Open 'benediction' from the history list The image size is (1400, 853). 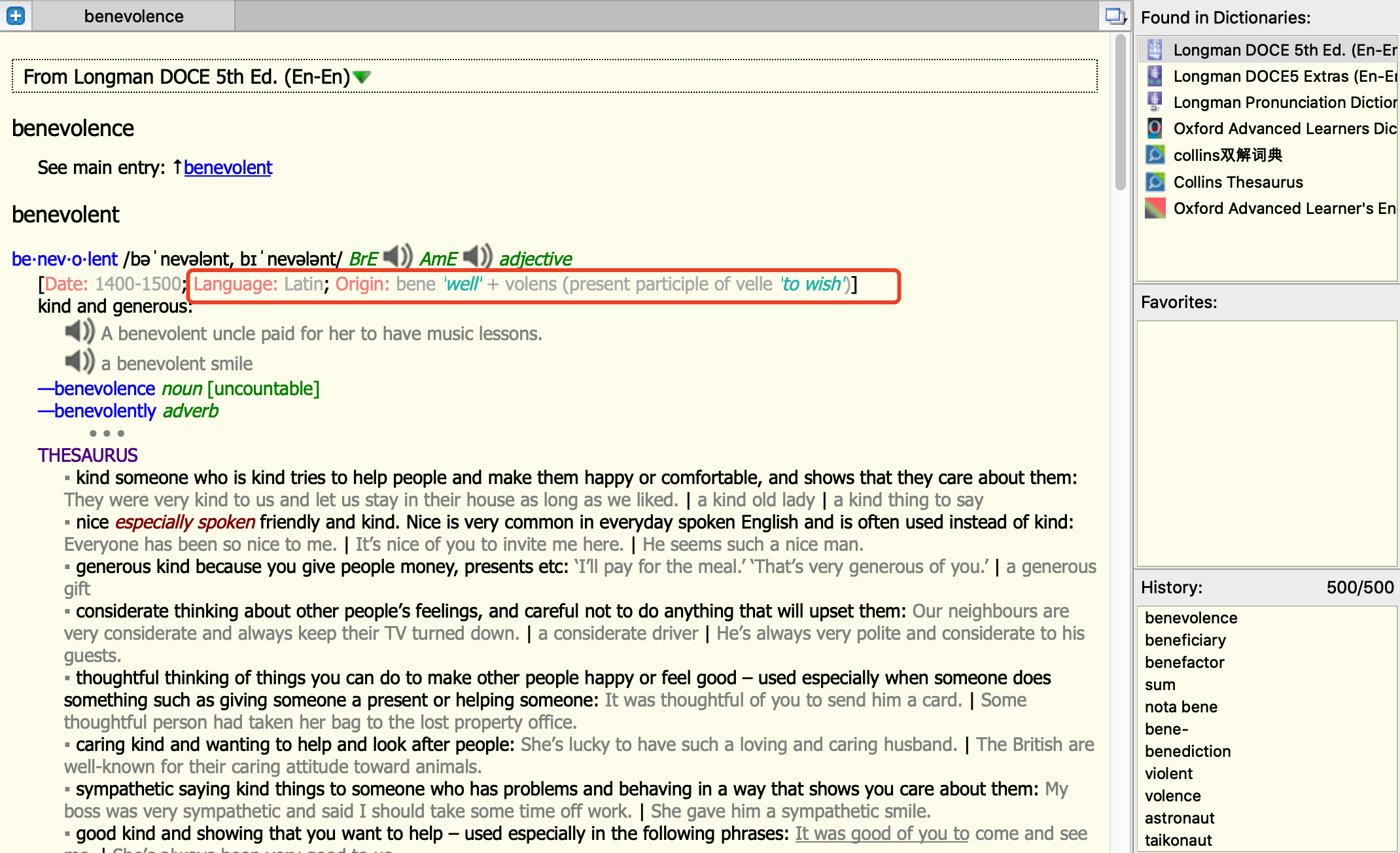click(1187, 751)
